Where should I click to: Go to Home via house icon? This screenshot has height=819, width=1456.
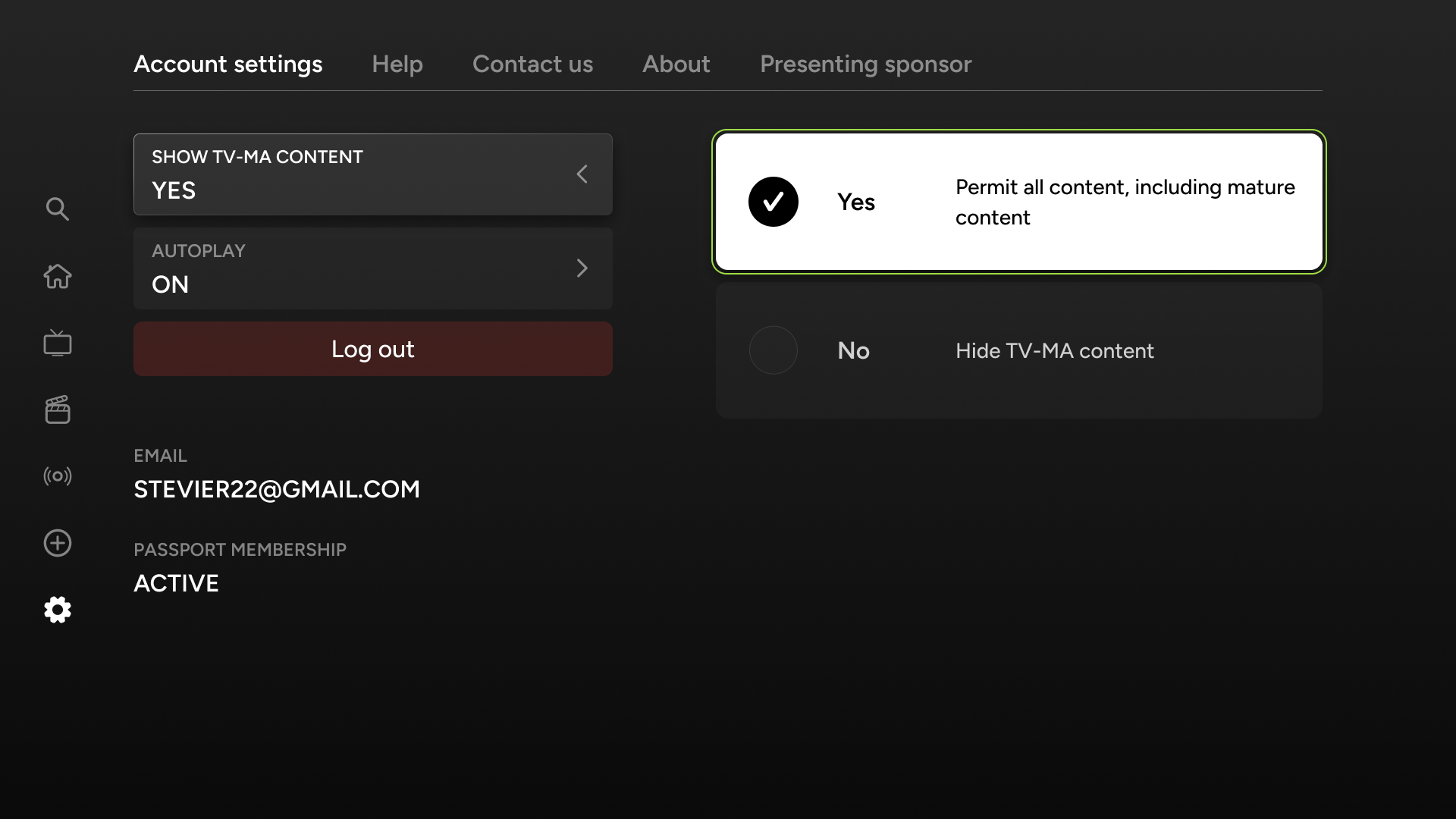point(58,276)
